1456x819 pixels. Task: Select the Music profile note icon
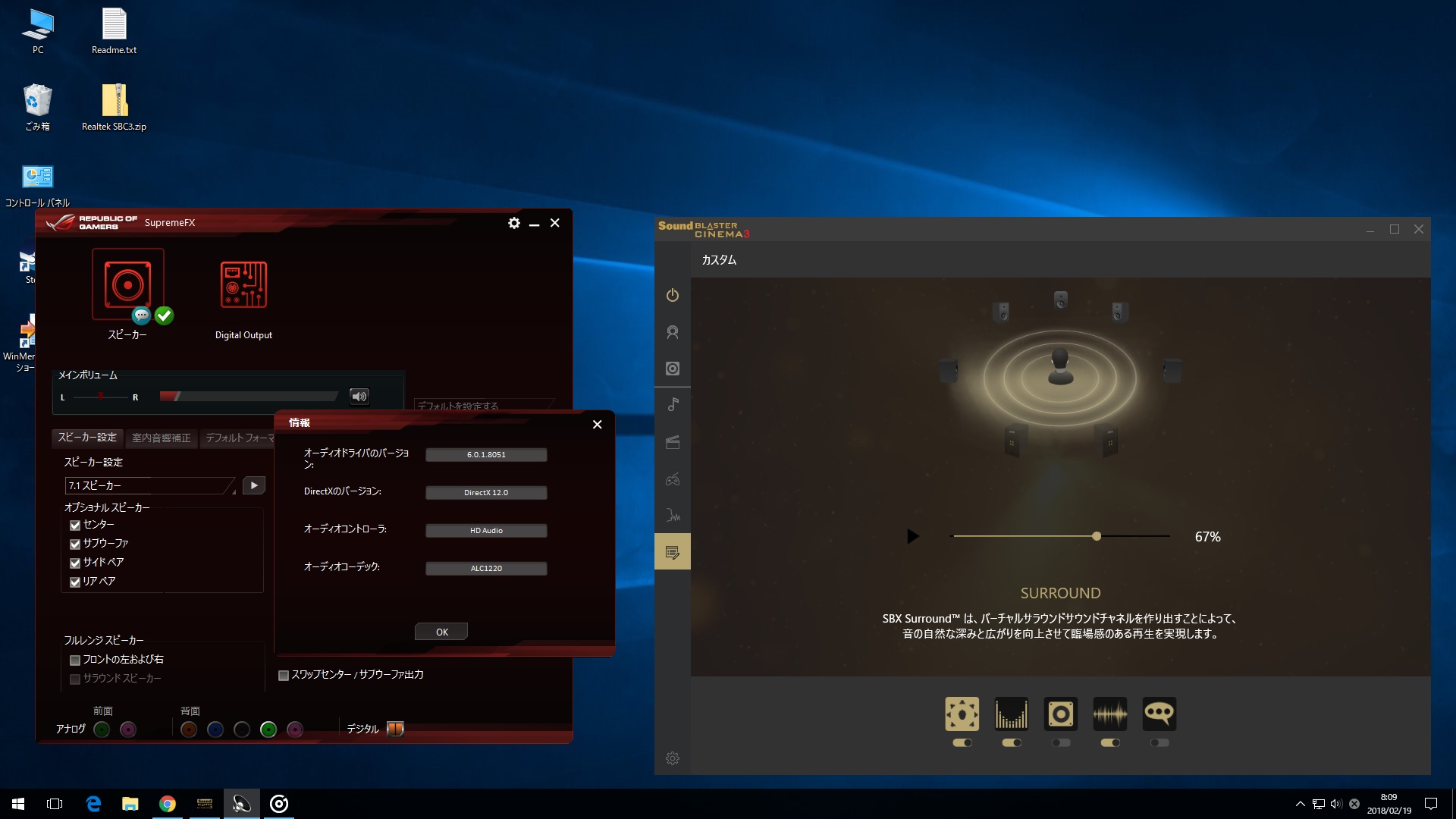672,405
